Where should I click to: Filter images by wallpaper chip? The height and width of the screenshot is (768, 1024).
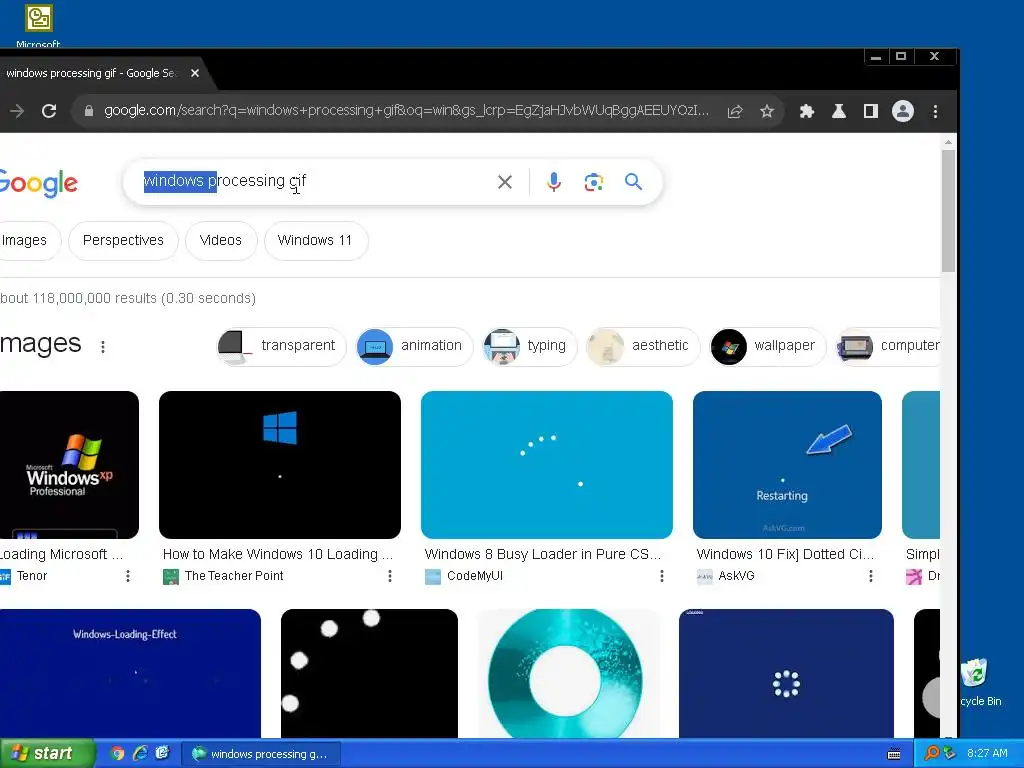point(767,346)
